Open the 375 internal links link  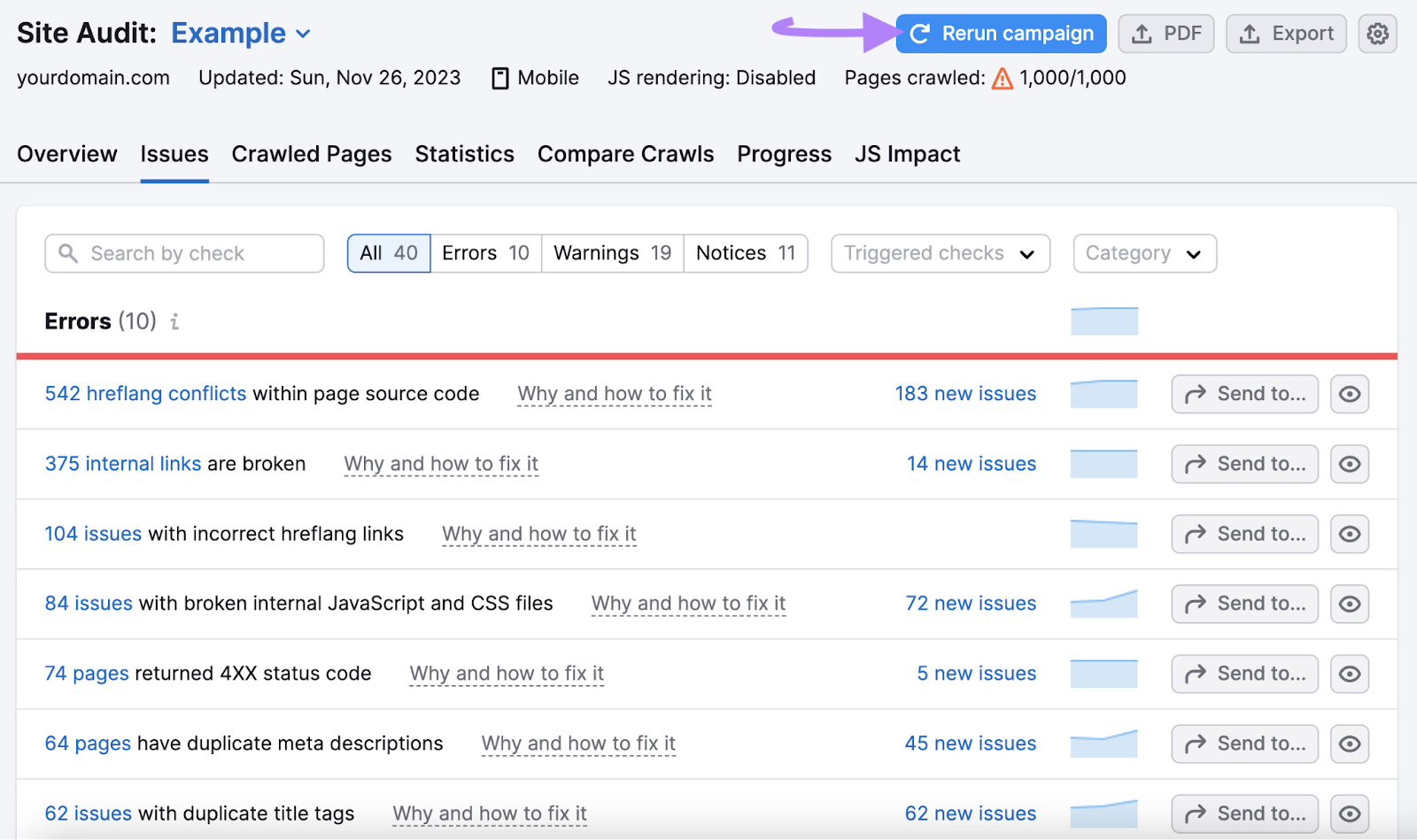(123, 464)
